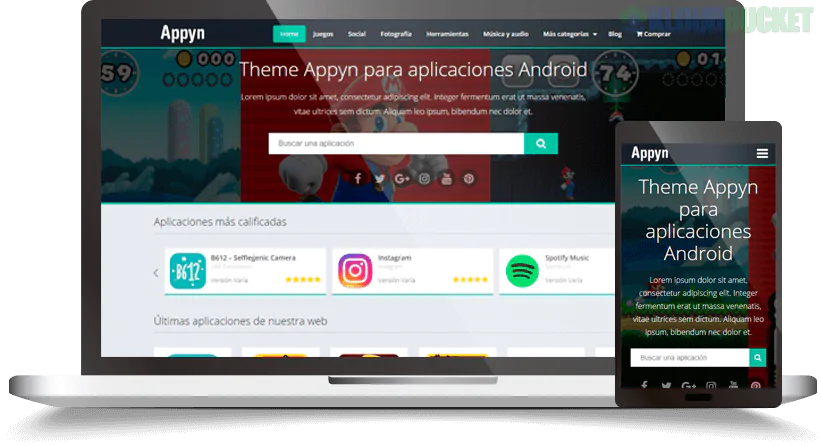Open the Instagram app title
The image size is (821, 446).
tap(395, 258)
